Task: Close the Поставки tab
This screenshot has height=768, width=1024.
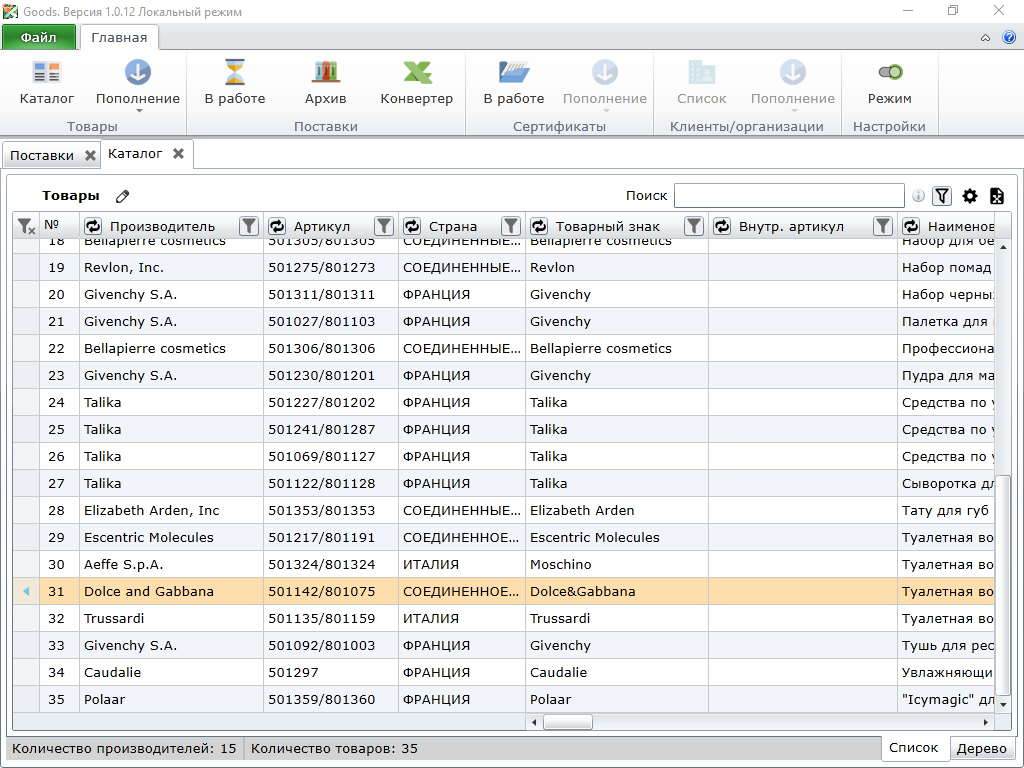Action: pos(90,155)
